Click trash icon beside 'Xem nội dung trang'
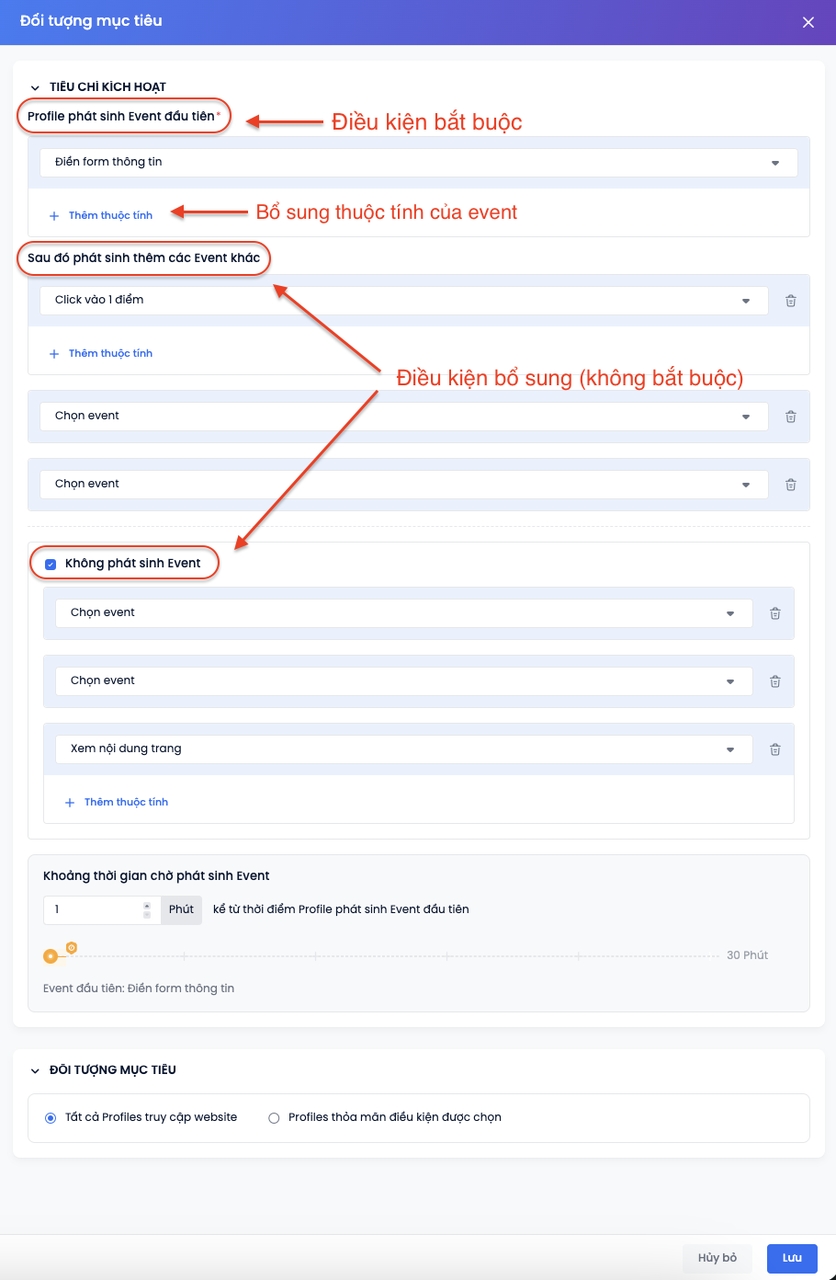Viewport: 836px width, 1280px height. [x=775, y=749]
